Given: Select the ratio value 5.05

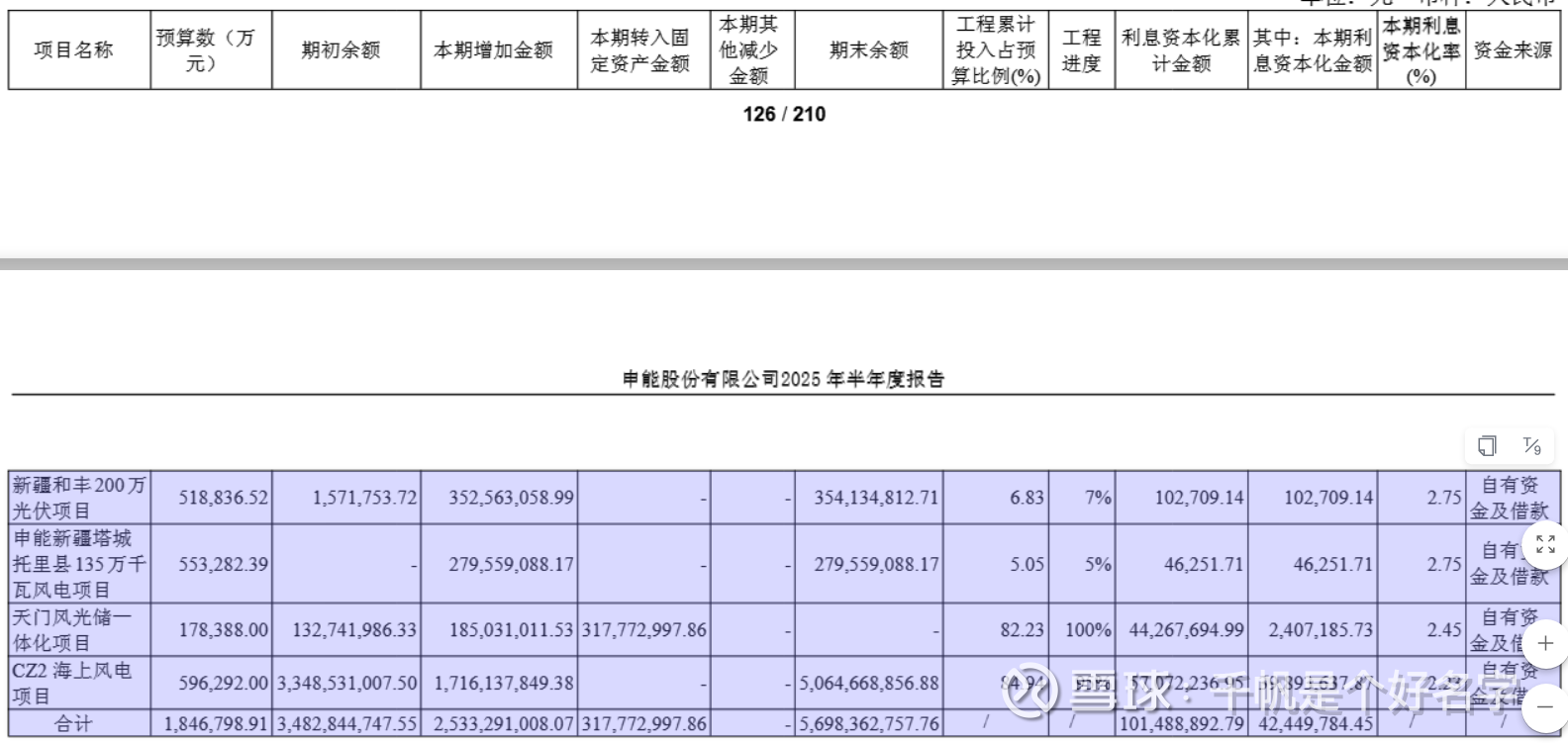Looking at the screenshot, I should [x=1027, y=564].
